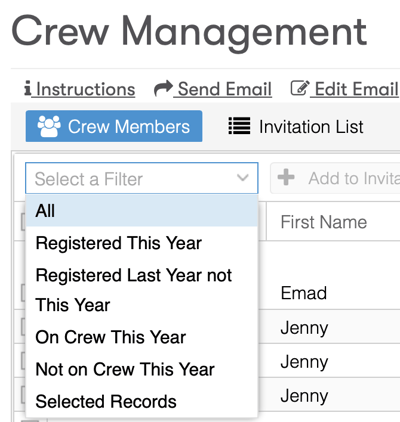The image size is (400, 422).
Task: Click the Send Email arrow icon
Action: [163, 89]
